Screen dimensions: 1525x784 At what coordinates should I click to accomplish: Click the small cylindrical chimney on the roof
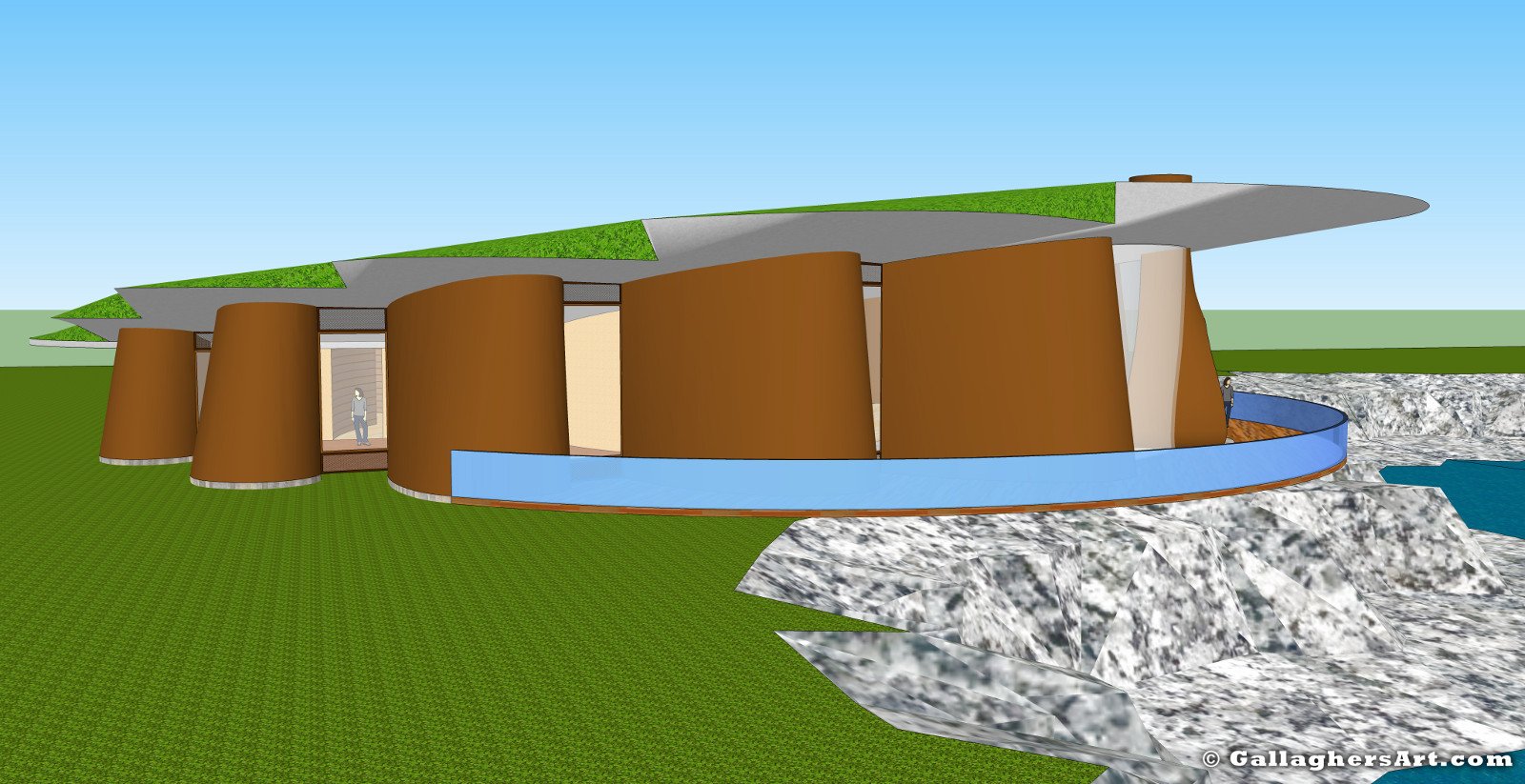[x=1160, y=178]
